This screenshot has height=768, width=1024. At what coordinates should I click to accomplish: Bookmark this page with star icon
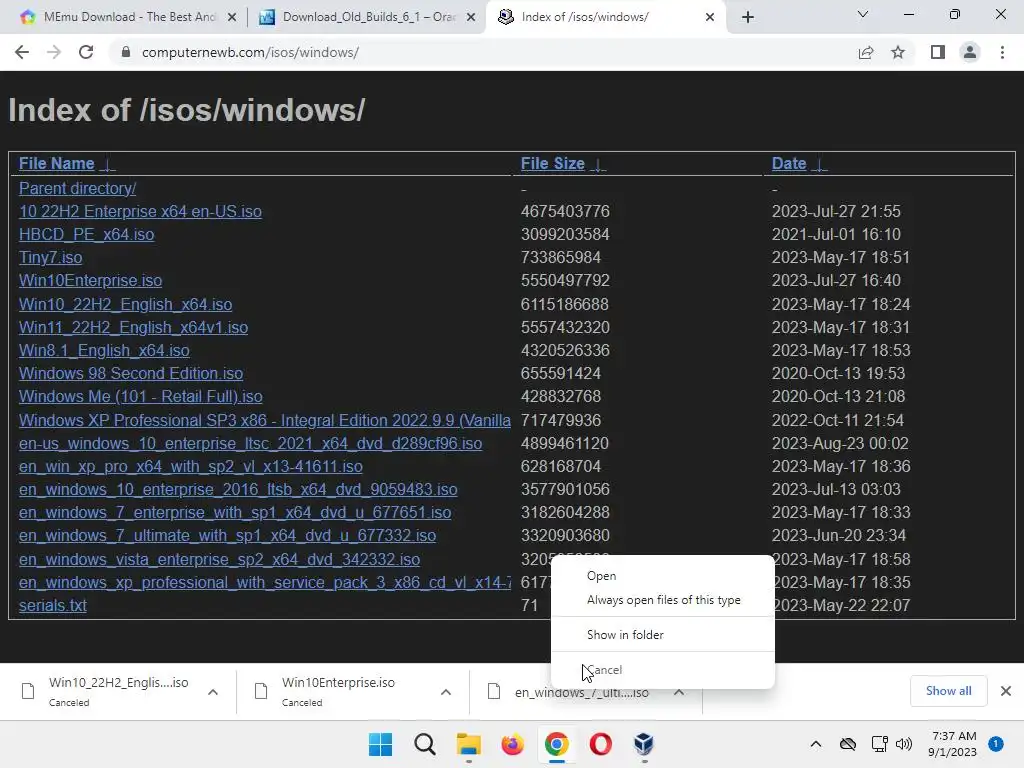tap(898, 52)
